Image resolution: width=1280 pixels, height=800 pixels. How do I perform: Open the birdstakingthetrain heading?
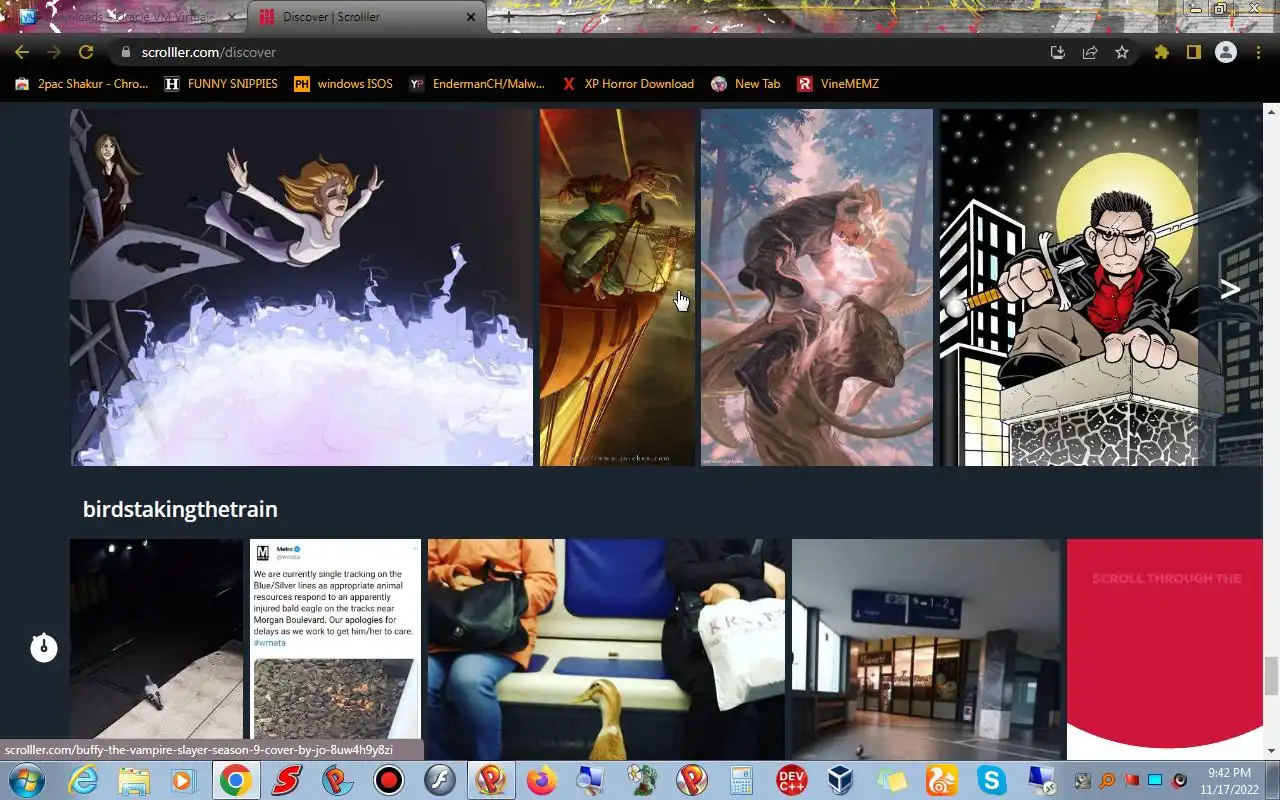[180, 509]
